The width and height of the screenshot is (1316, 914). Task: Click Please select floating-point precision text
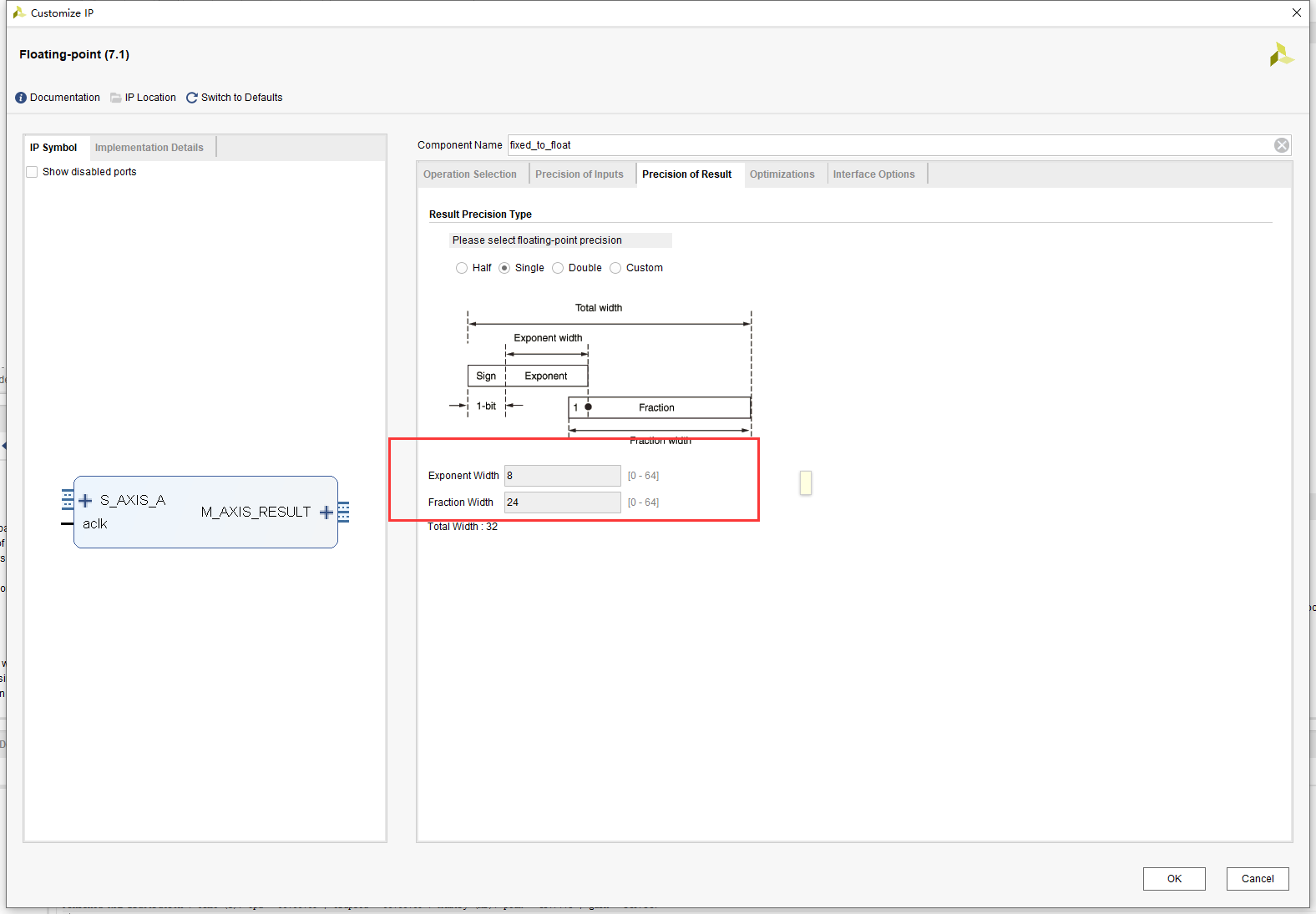click(x=537, y=240)
